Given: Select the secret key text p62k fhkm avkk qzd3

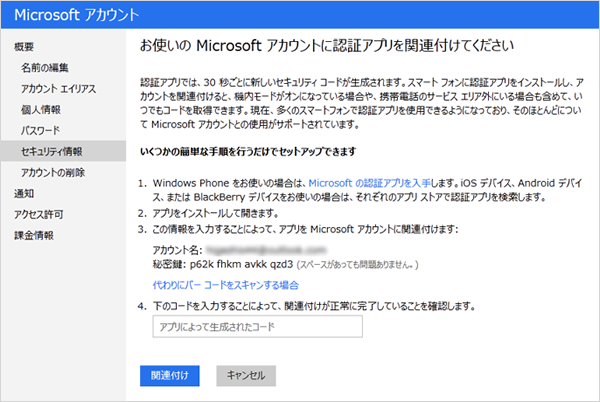Looking at the screenshot, I should 241,264.
